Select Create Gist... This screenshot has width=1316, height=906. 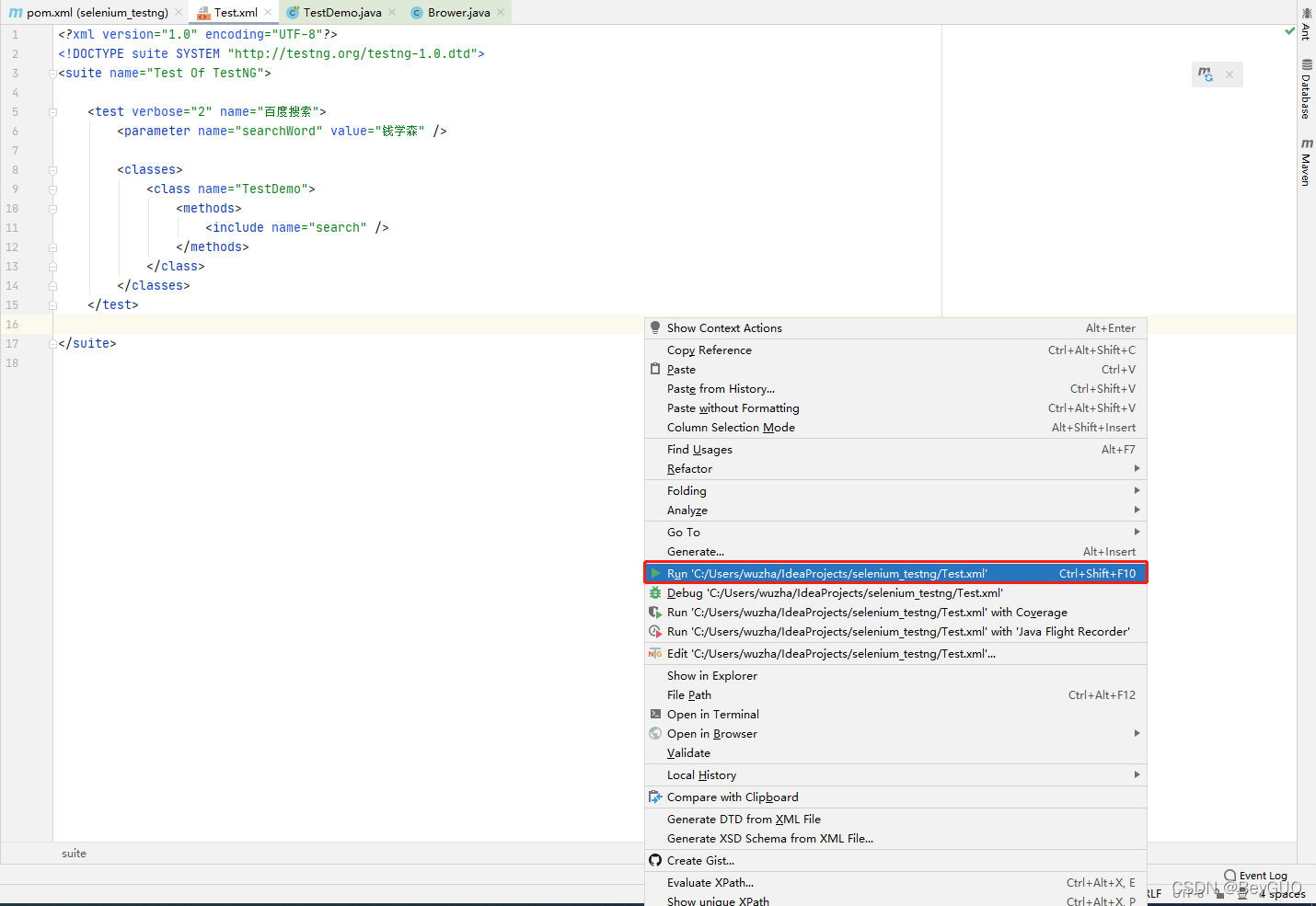[x=895, y=861]
